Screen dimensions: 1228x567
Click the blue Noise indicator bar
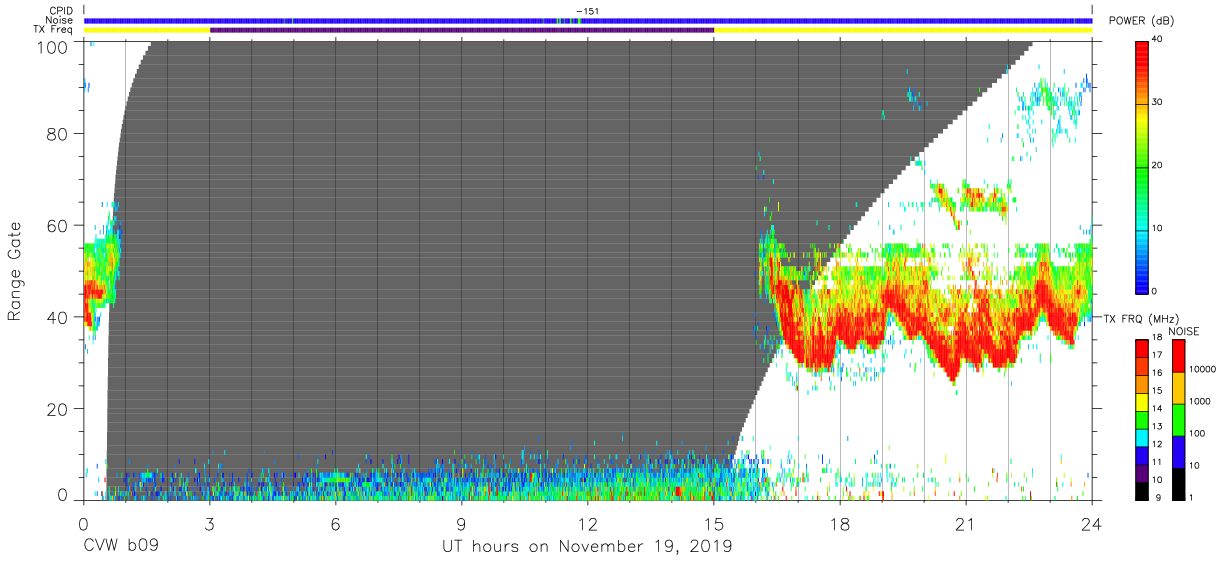(x=588, y=20)
